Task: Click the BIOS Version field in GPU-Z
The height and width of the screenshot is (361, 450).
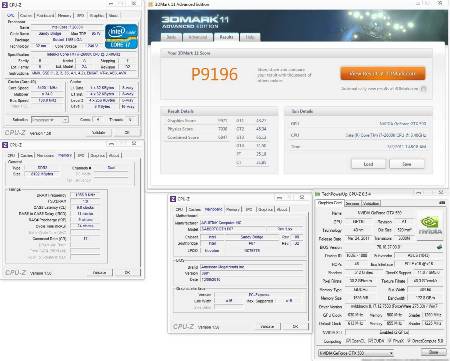Action: [389, 247]
